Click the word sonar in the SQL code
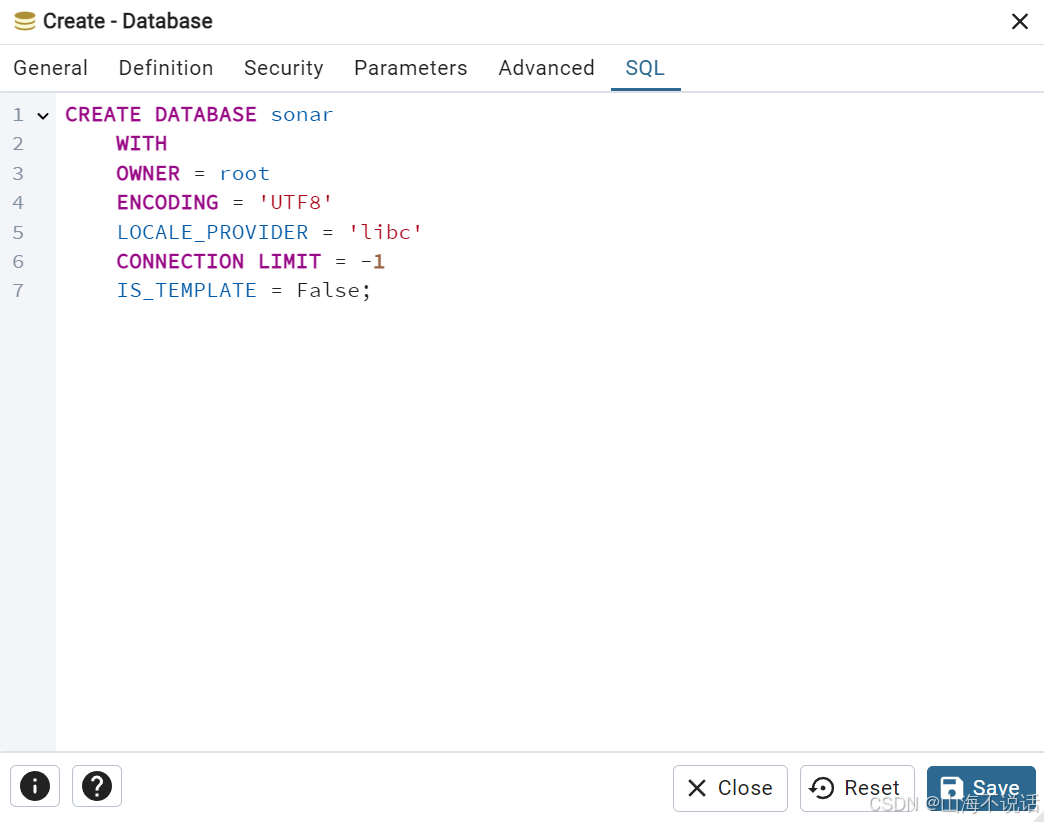 (301, 114)
